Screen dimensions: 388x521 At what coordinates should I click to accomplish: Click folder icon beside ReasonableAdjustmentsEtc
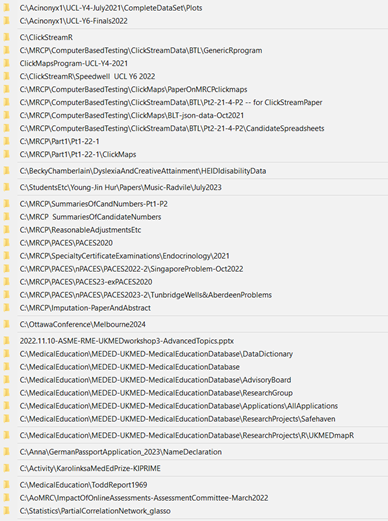click(6, 230)
